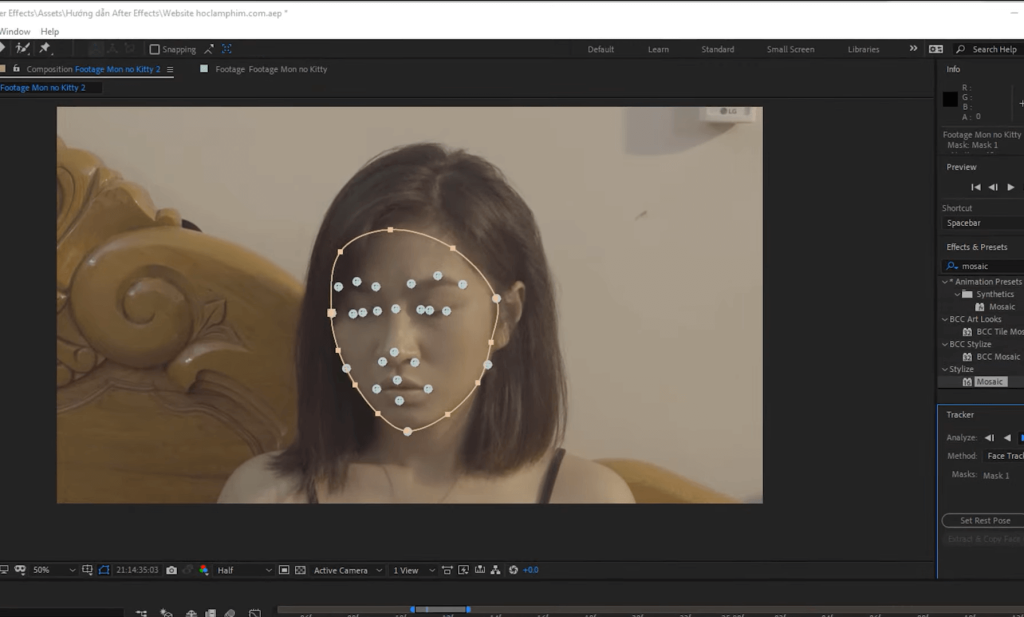Toggle the Transparency Grid
This screenshot has width=1024, height=617.
[x=300, y=569]
